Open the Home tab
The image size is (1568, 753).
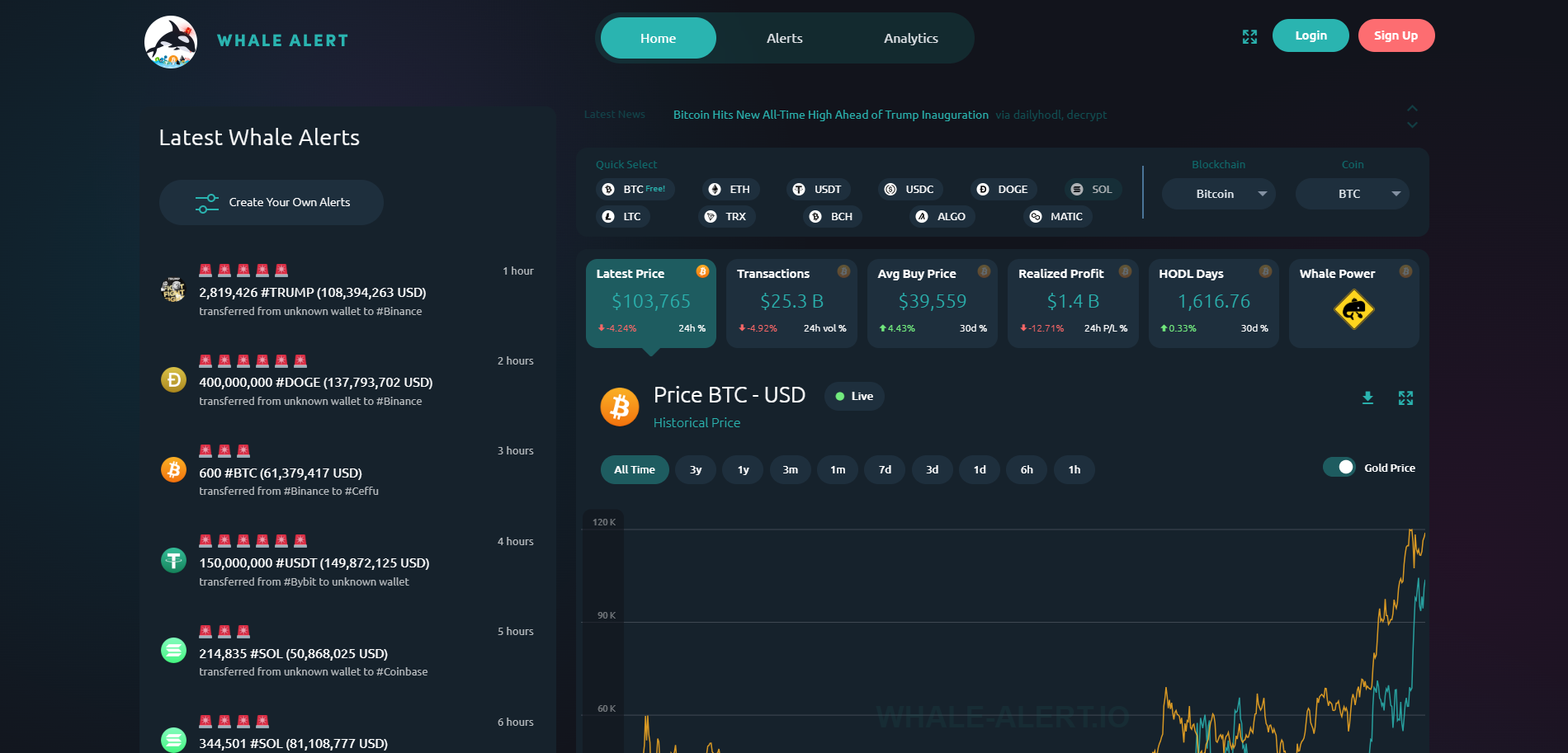click(658, 38)
